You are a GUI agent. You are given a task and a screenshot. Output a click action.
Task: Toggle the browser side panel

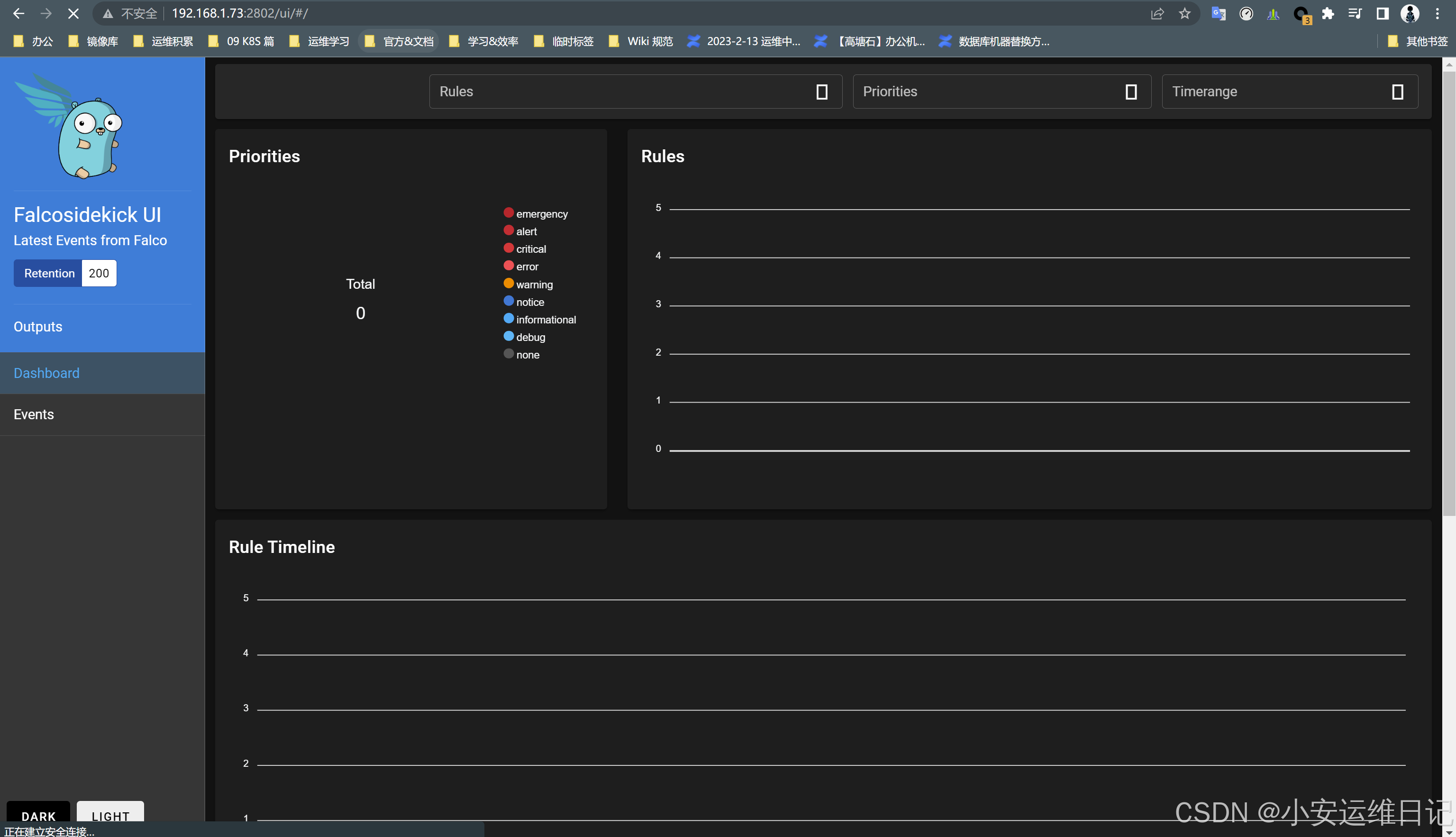(x=1383, y=13)
